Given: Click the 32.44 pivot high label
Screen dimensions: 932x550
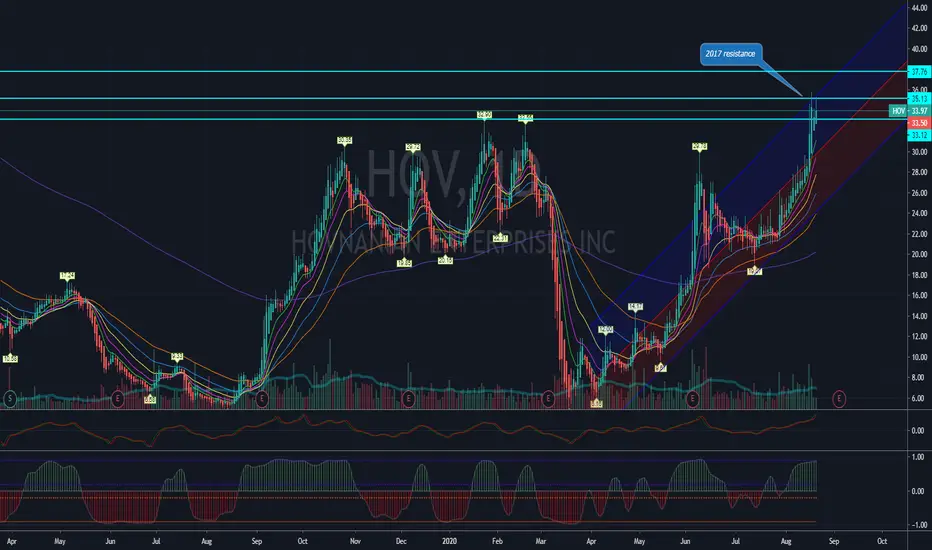Looking at the screenshot, I should coord(525,118).
